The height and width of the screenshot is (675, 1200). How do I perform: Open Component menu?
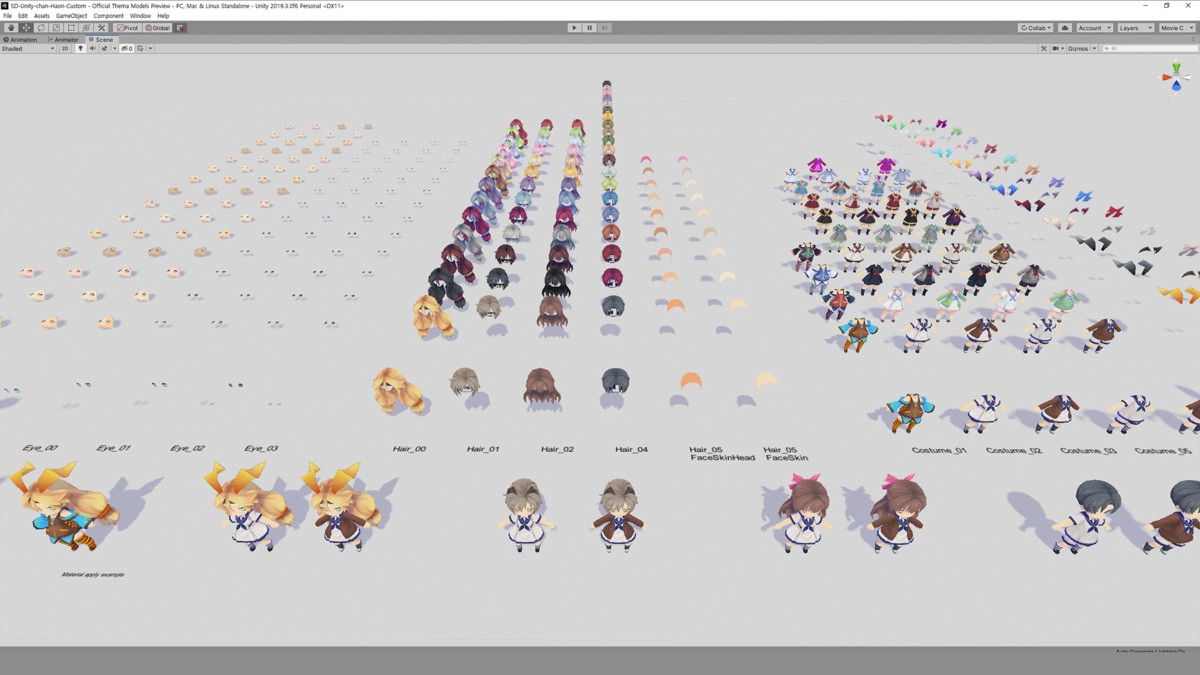(109, 16)
